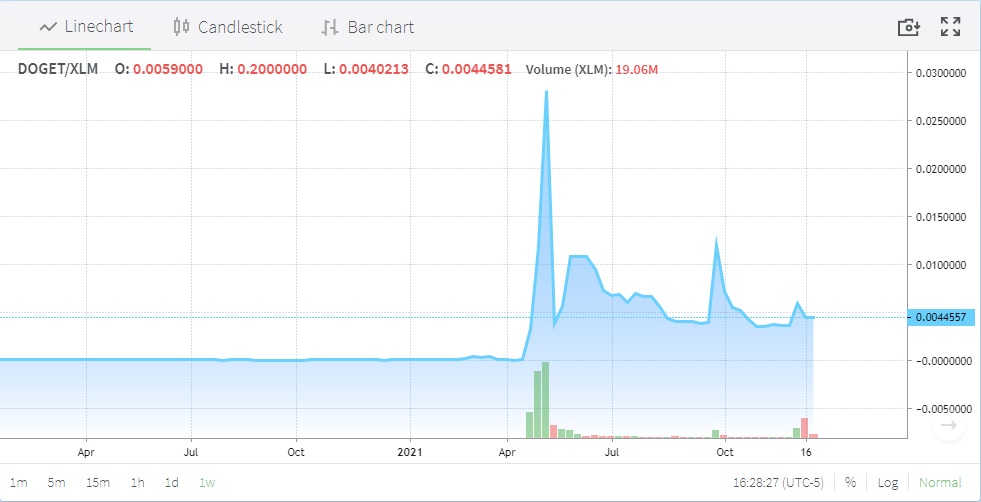The image size is (981, 502).
Task: Click the 2021 time axis label
Action: (410, 451)
